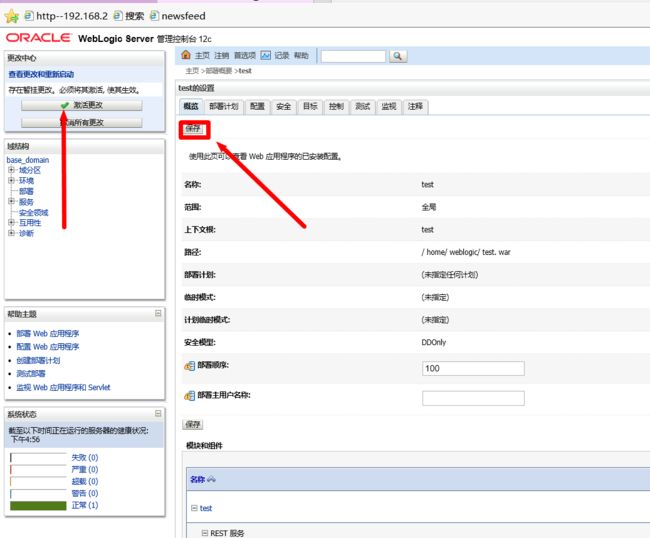
Task: Focus the console search field
Action: pos(353,56)
